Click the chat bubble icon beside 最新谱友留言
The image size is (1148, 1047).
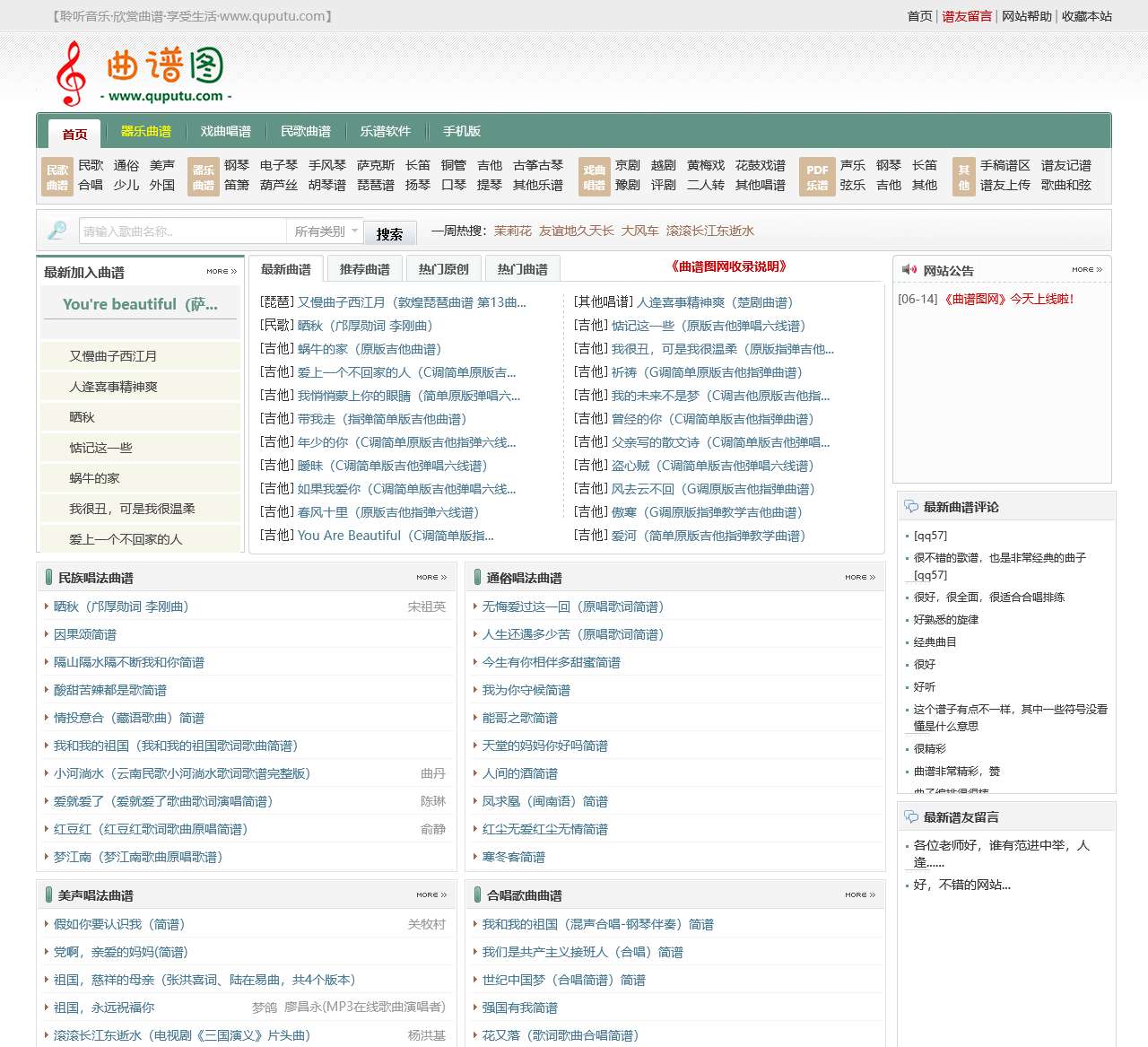(911, 817)
